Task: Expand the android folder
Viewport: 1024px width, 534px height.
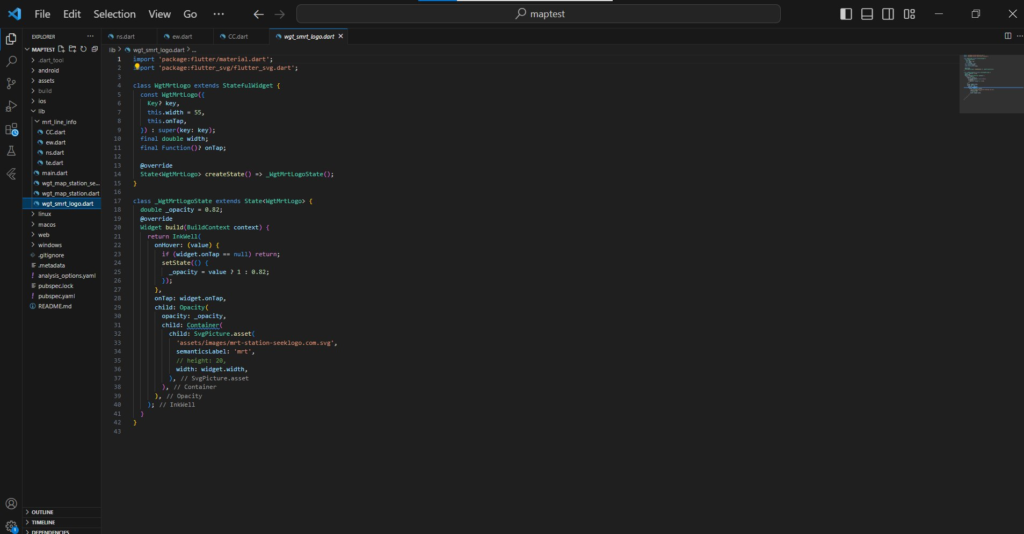Action: point(46,70)
